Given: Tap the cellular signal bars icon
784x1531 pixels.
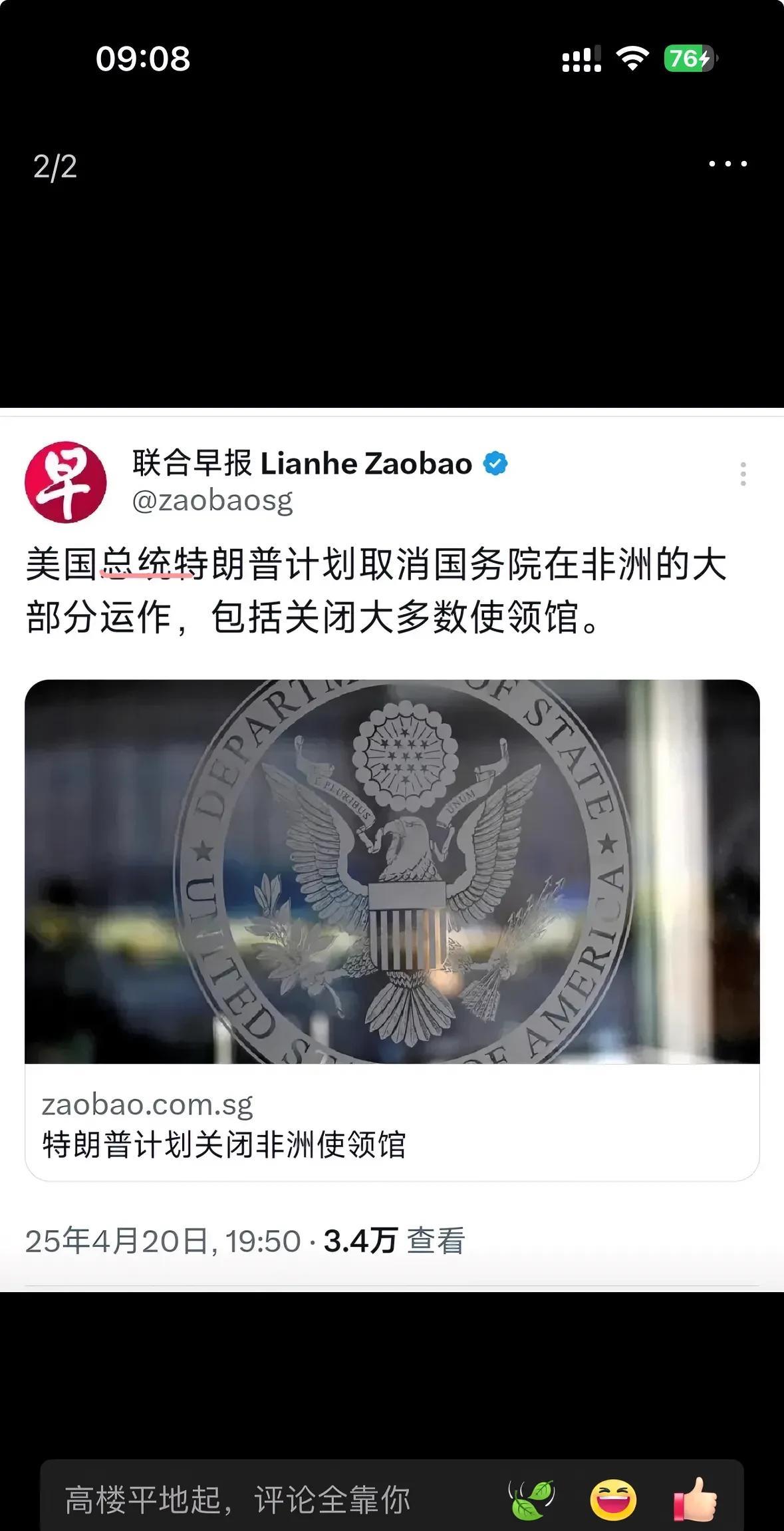Looking at the screenshot, I should pos(582,59).
